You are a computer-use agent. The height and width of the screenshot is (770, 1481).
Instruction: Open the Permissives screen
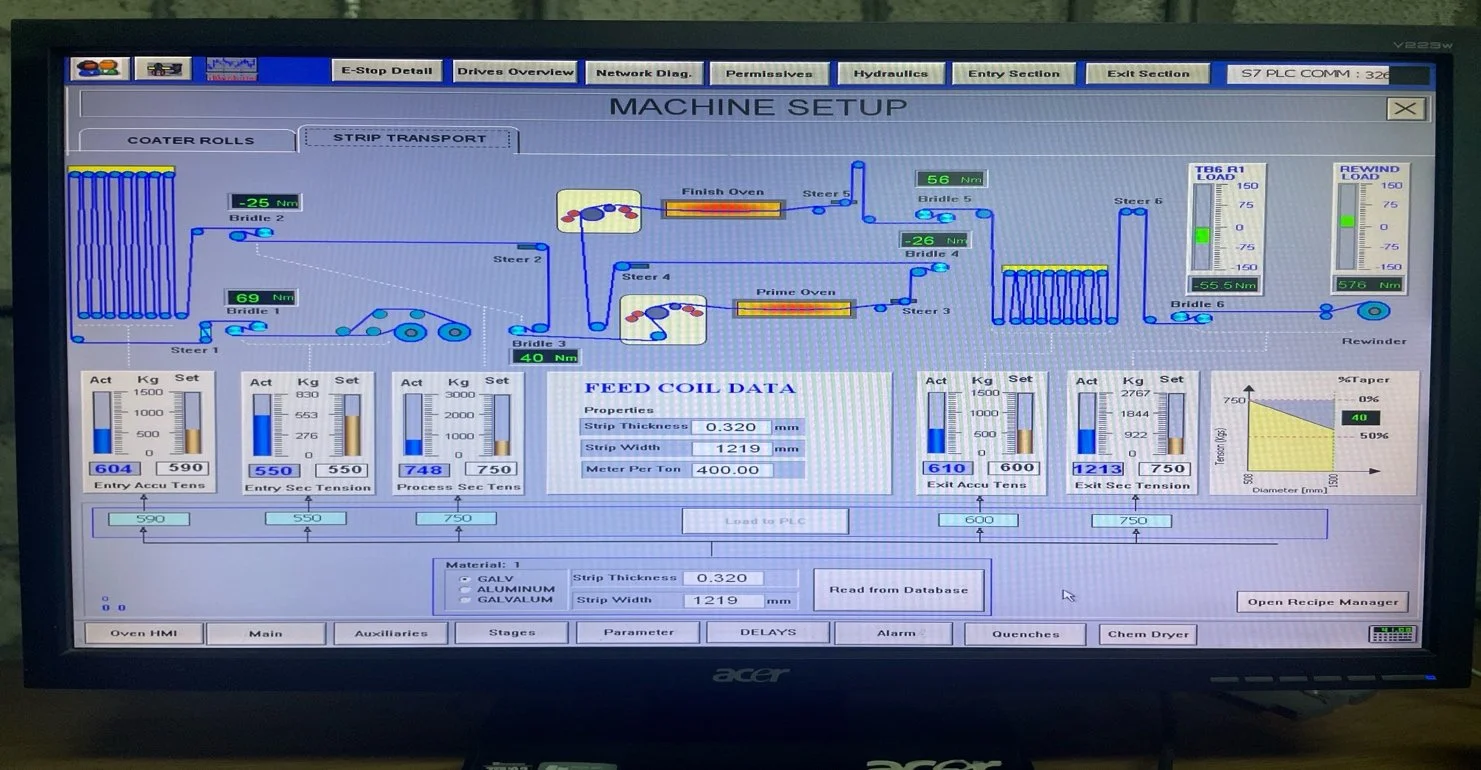[x=769, y=74]
